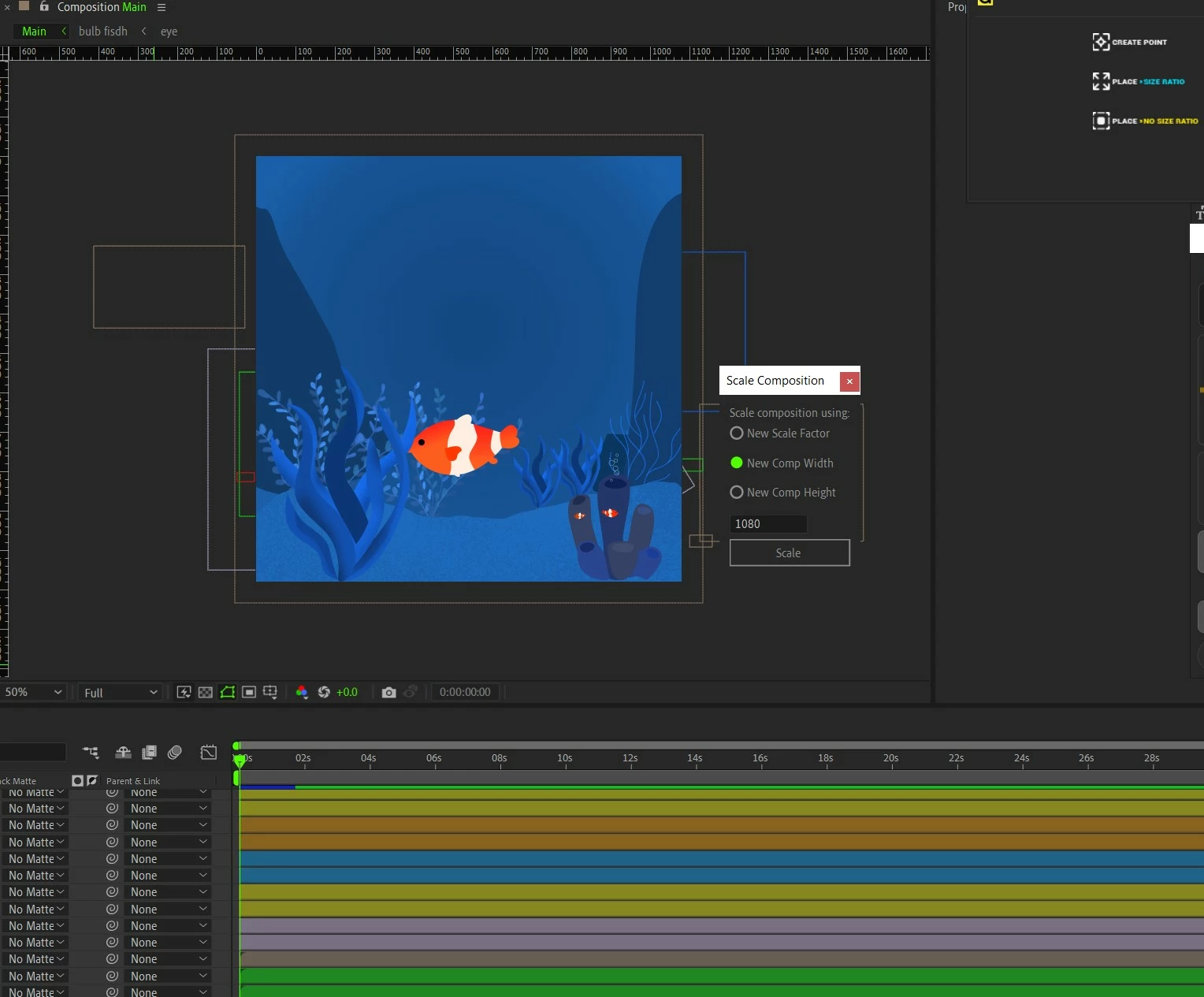The width and height of the screenshot is (1204, 997).
Task: Switch to the bulb fisdh breadcrumb tab
Action: [x=103, y=32]
